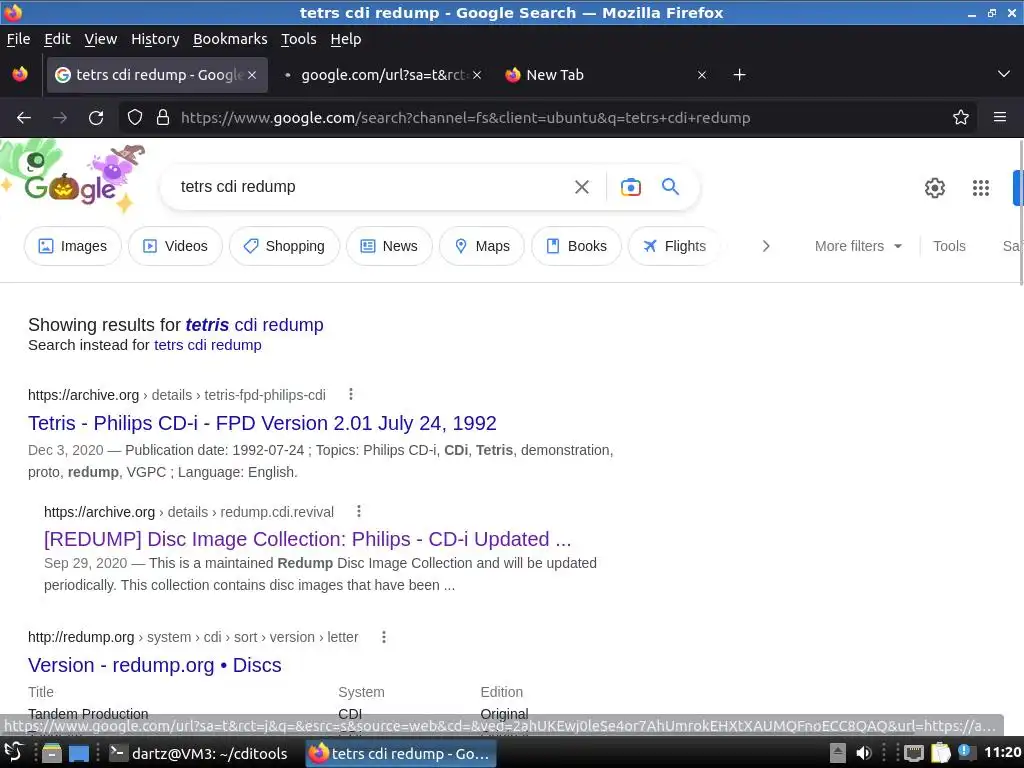1024x768 pixels.
Task: Open the History menu
Action: tap(155, 39)
